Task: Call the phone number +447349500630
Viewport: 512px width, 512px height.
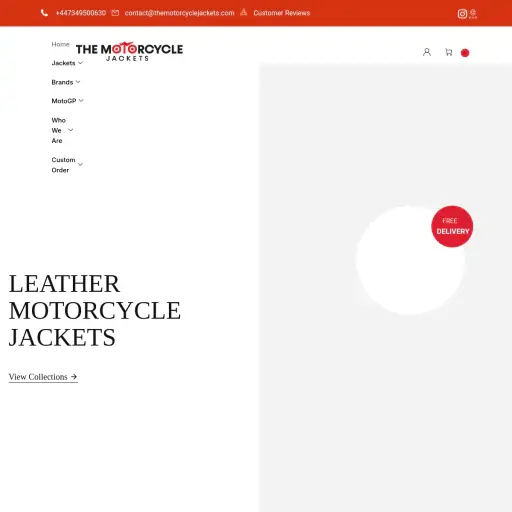Action: pos(81,13)
